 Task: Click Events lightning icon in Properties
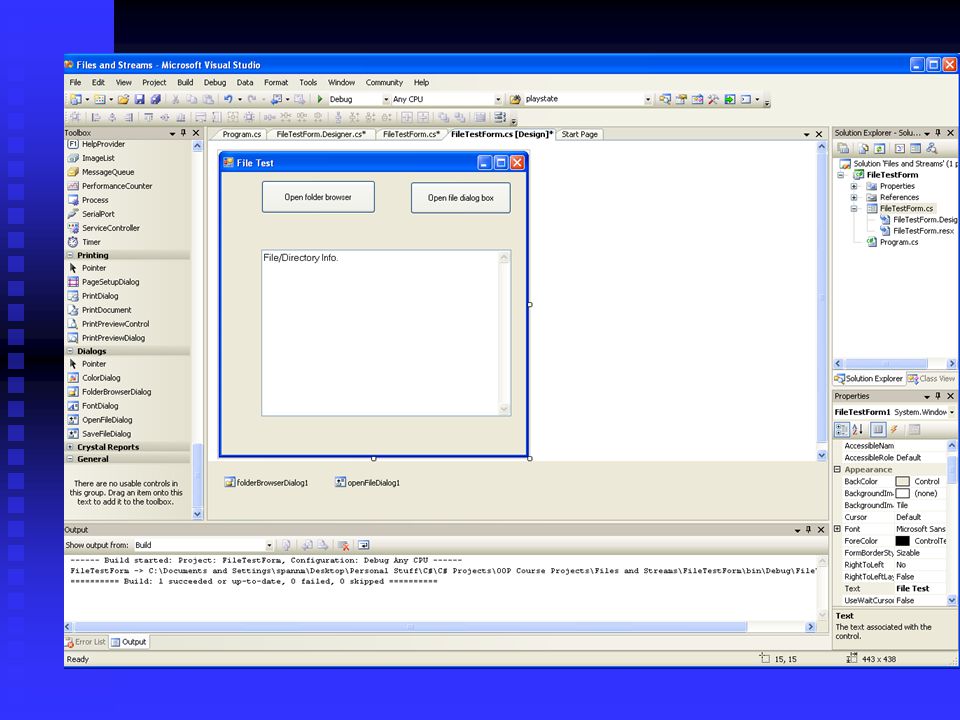pos(894,430)
